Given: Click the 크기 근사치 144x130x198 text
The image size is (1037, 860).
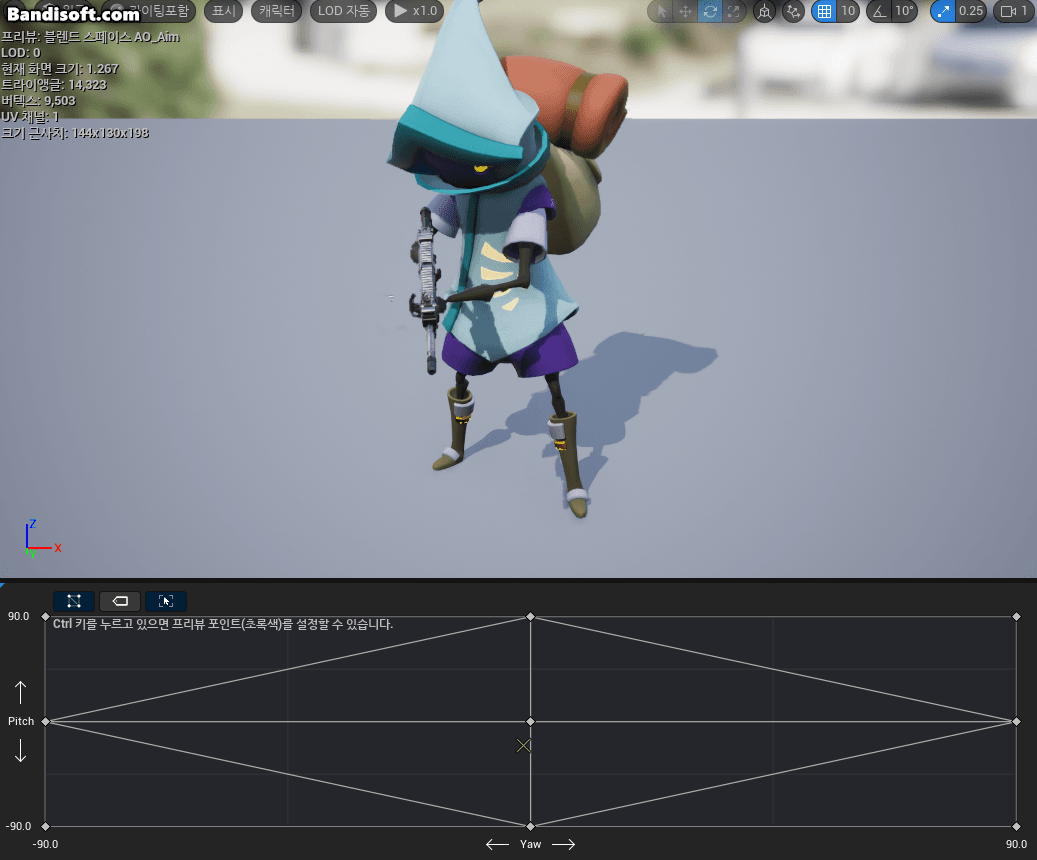Looking at the screenshot, I should tap(75, 133).
